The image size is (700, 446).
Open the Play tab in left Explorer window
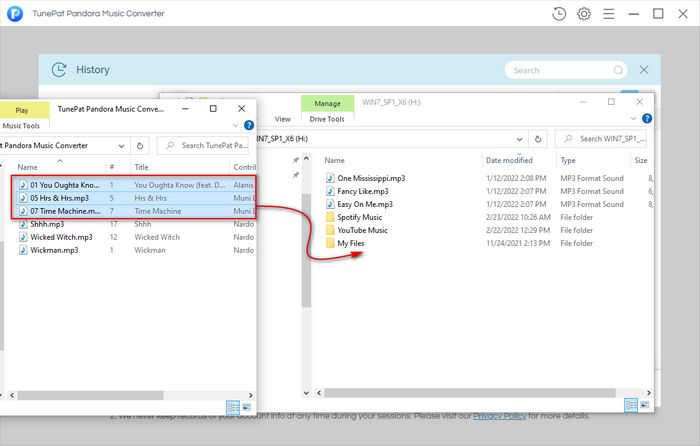pos(22,110)
